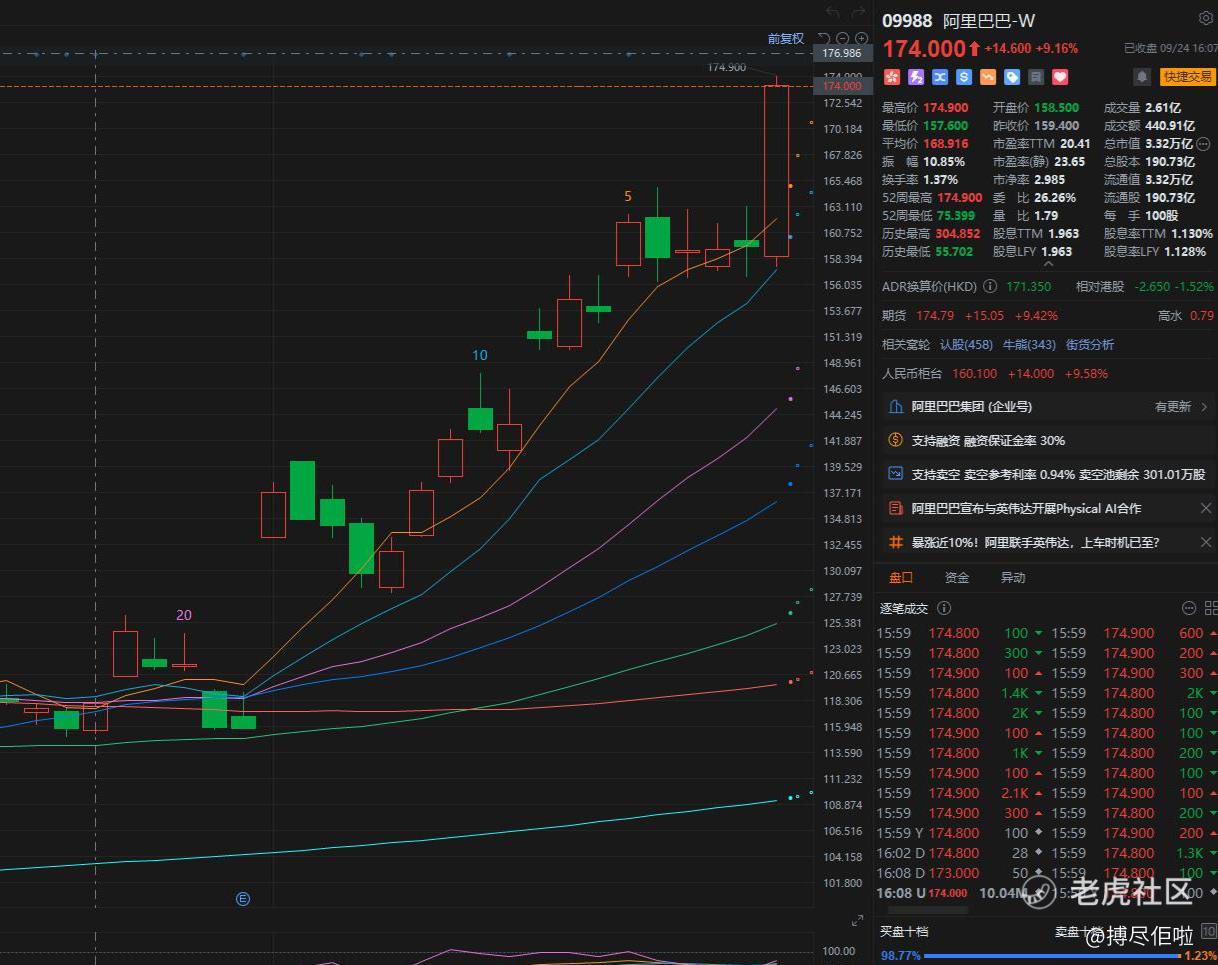This screenshot has width=1218, height=965.
Task: Click the E earnings marker on the chart
Action: pyautogui.click(x=242, y=898)
